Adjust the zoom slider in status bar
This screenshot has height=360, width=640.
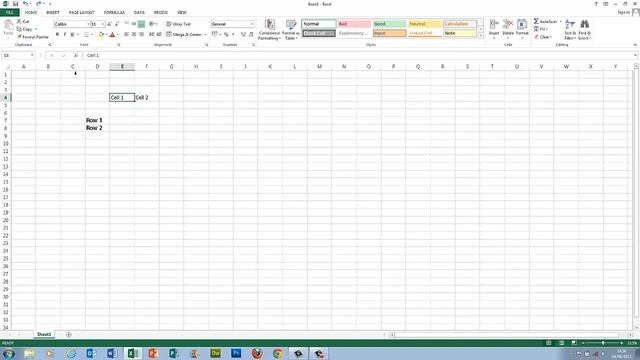tap(603, 343)
